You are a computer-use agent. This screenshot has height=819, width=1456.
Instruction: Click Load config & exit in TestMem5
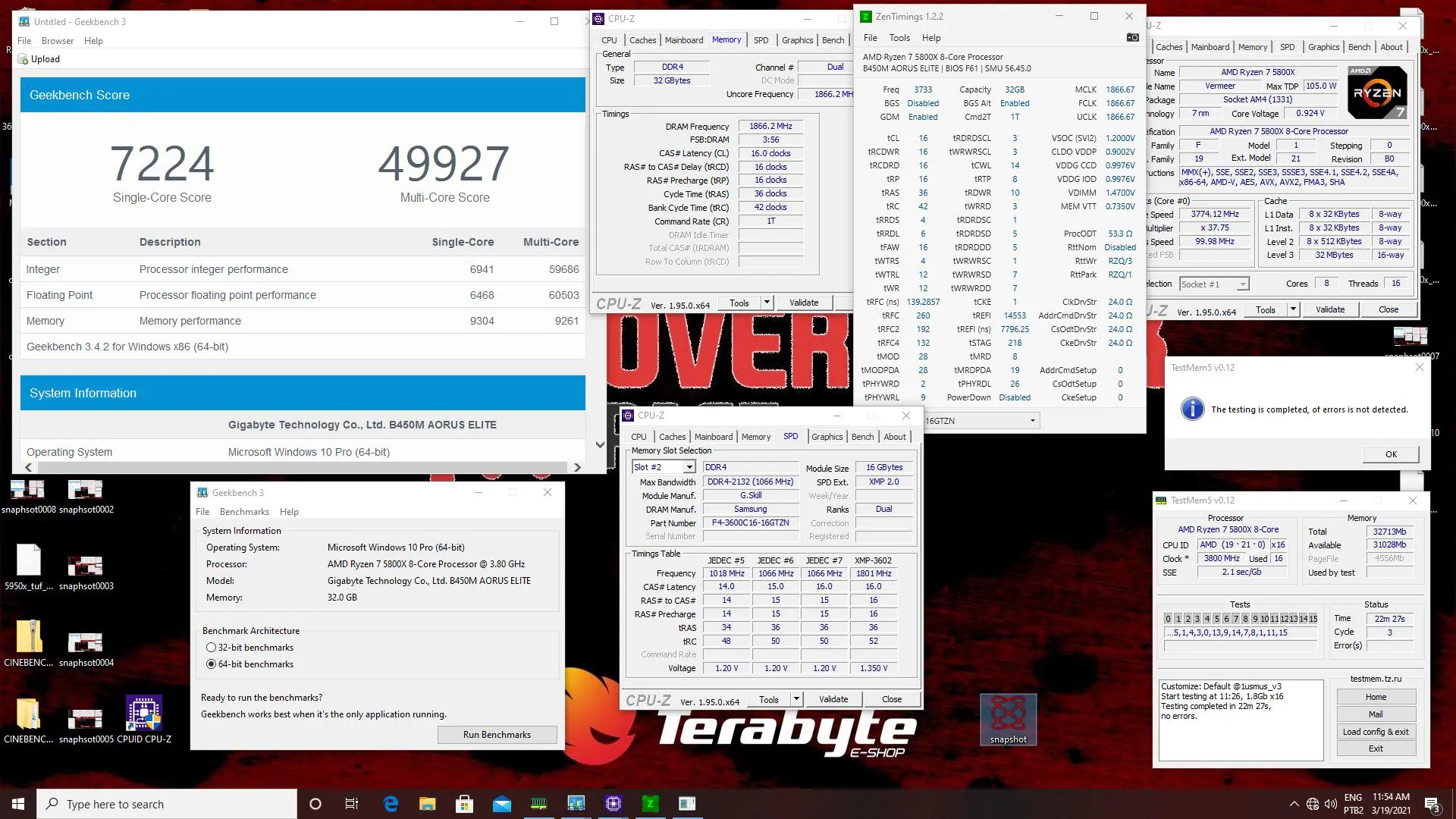(x=1376, y=732)
